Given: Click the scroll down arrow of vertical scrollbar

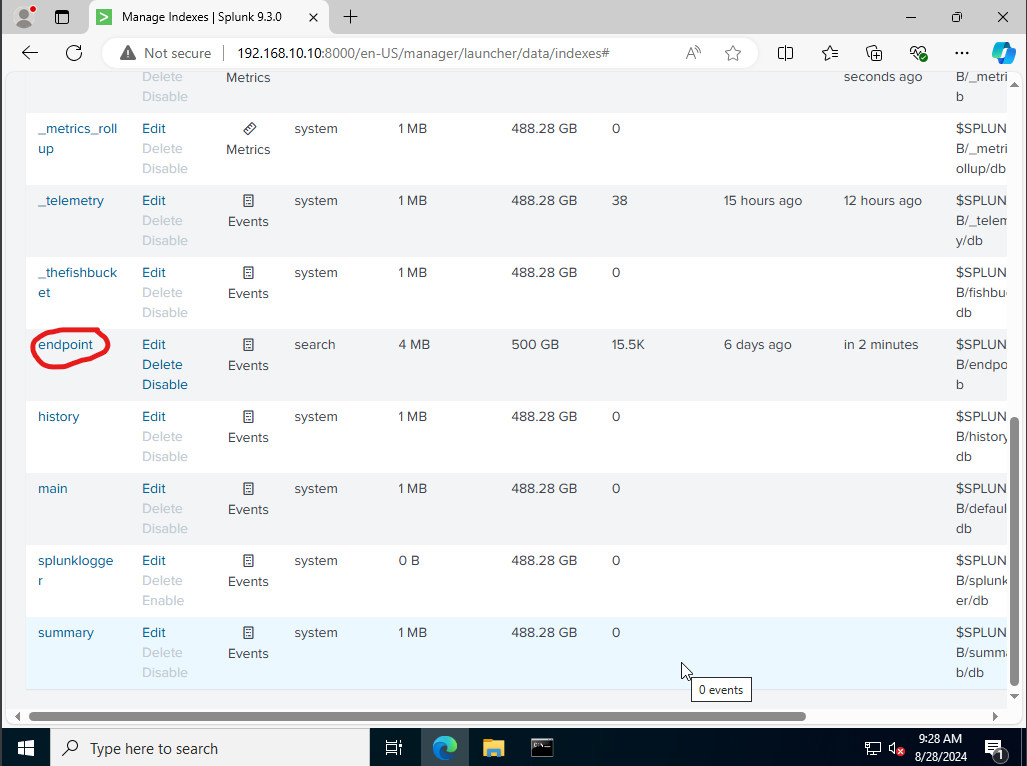Looking at the screenshot, I should pos(1014,697).
